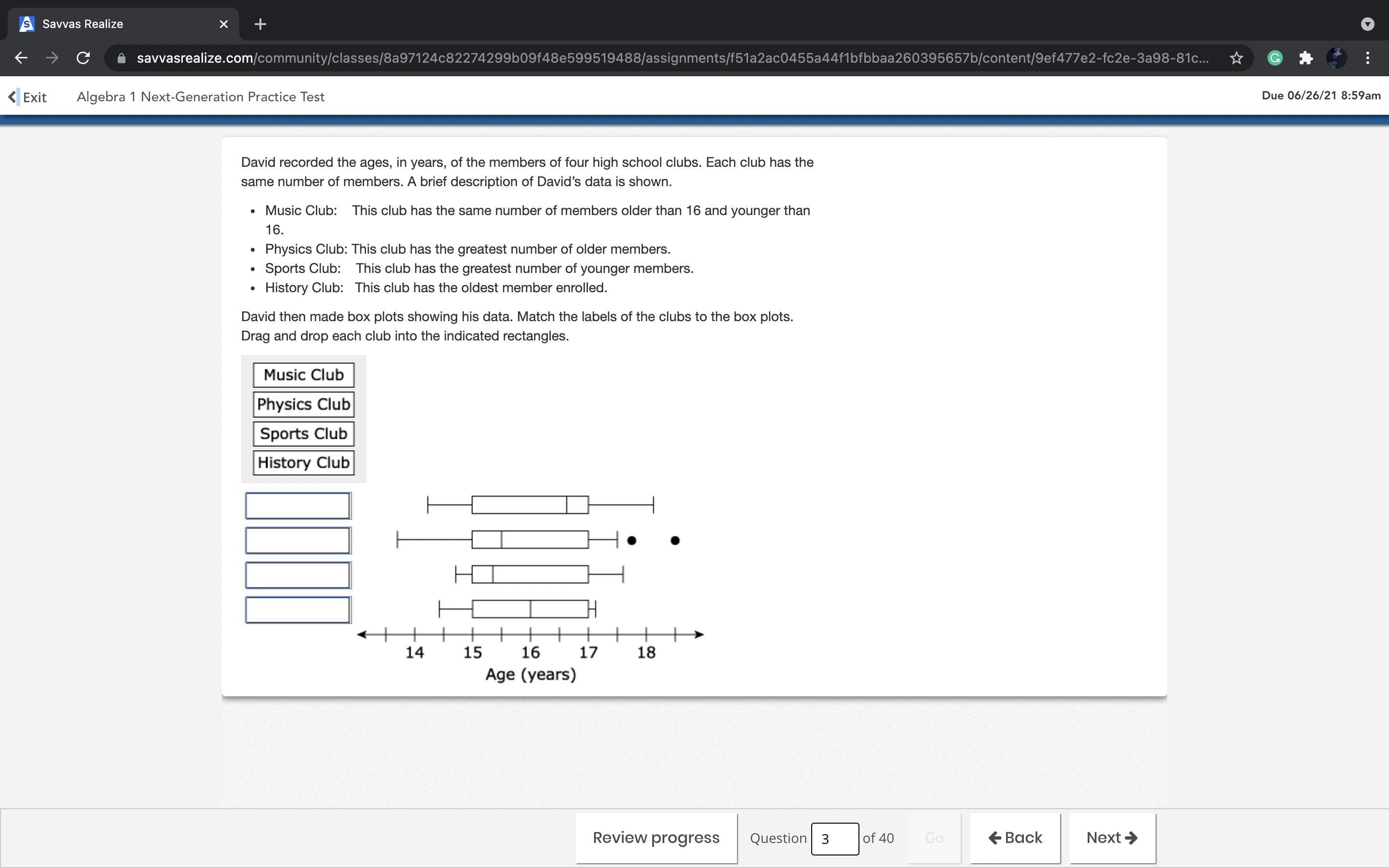Click the address bar URL
This screenshot has width=1389, height=868.
(671, 58)
